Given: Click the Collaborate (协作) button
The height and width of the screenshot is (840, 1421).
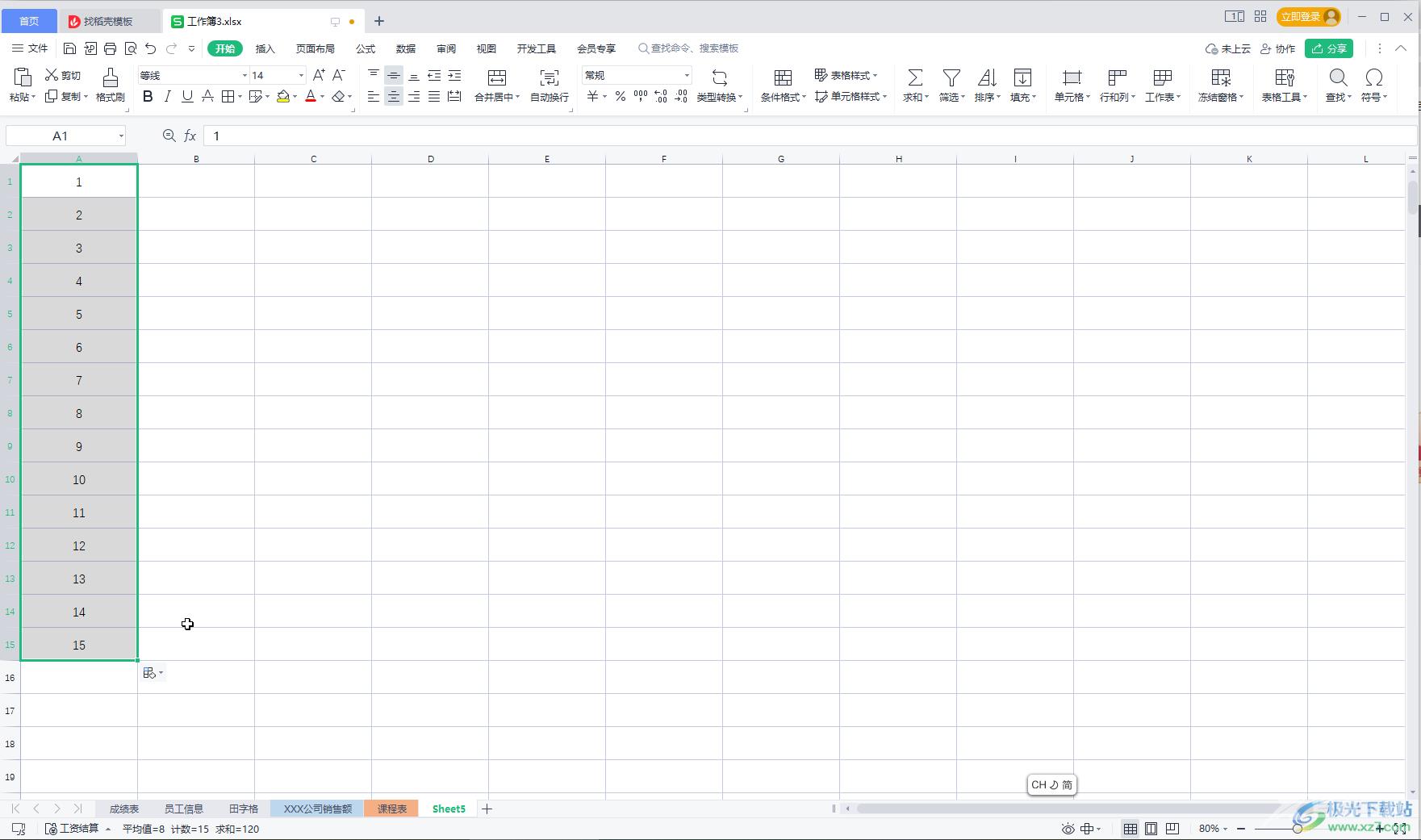Looking at the screenshot, I should (x=1277, y=48).
